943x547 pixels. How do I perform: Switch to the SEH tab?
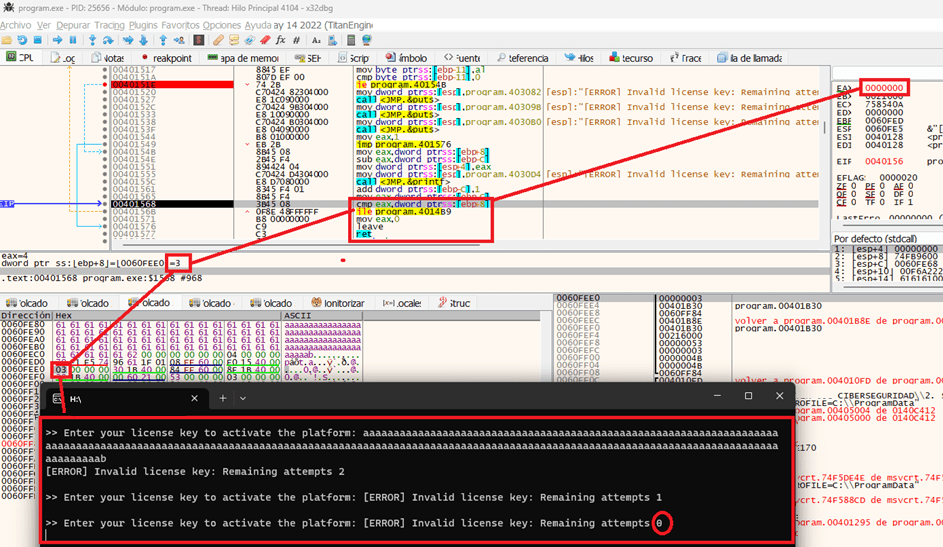[308, 58]
